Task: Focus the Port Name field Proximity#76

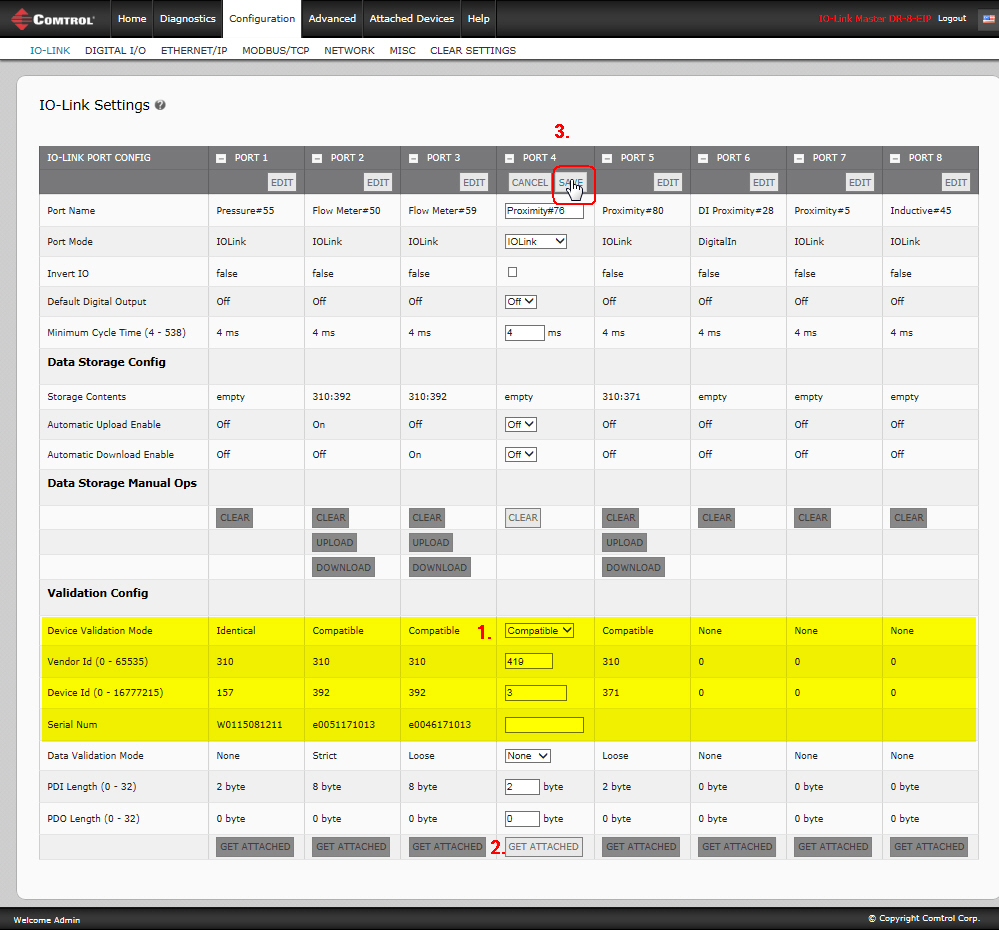Action: pos(544,211)
